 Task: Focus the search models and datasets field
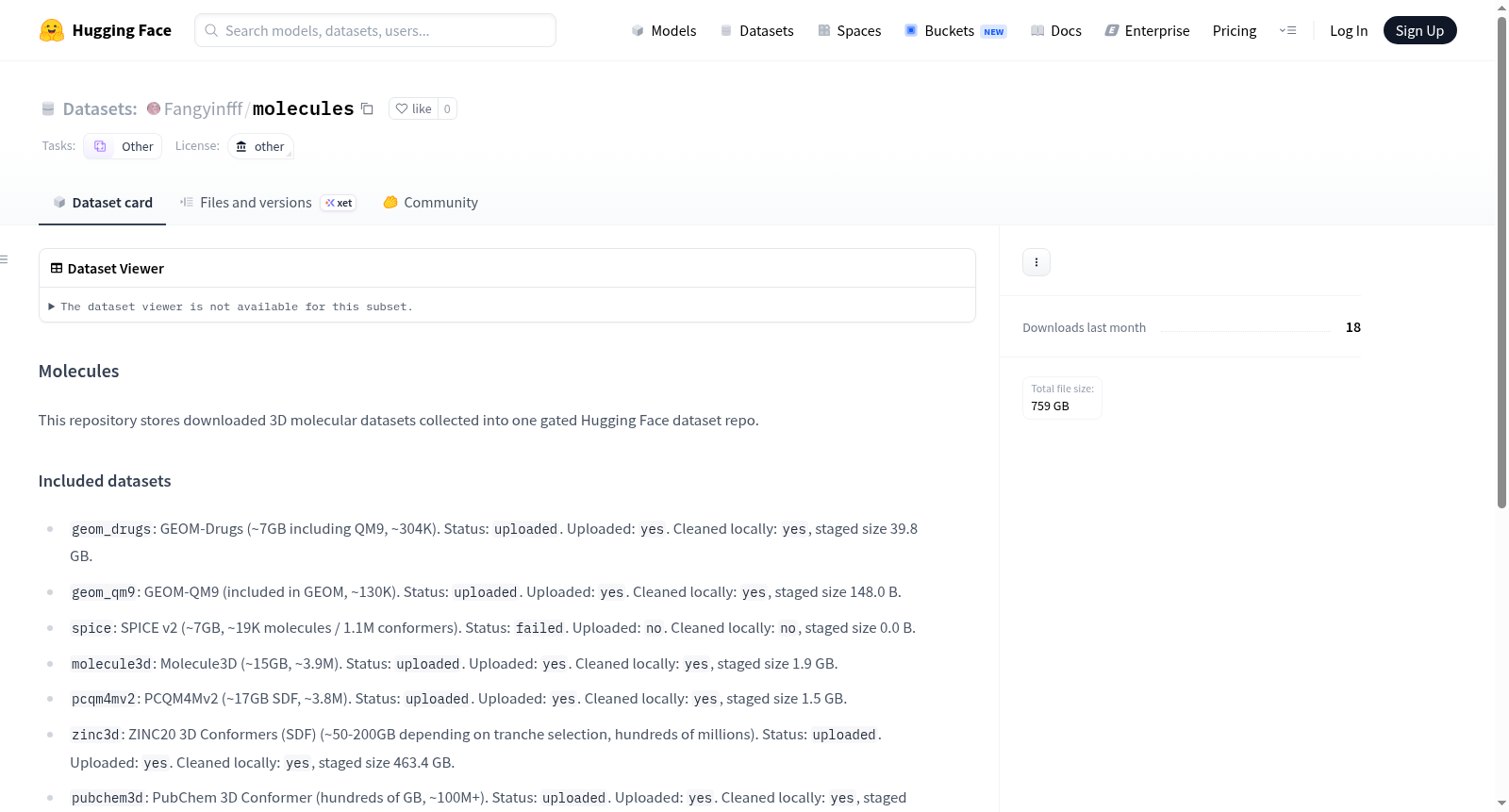pos(375,30)
